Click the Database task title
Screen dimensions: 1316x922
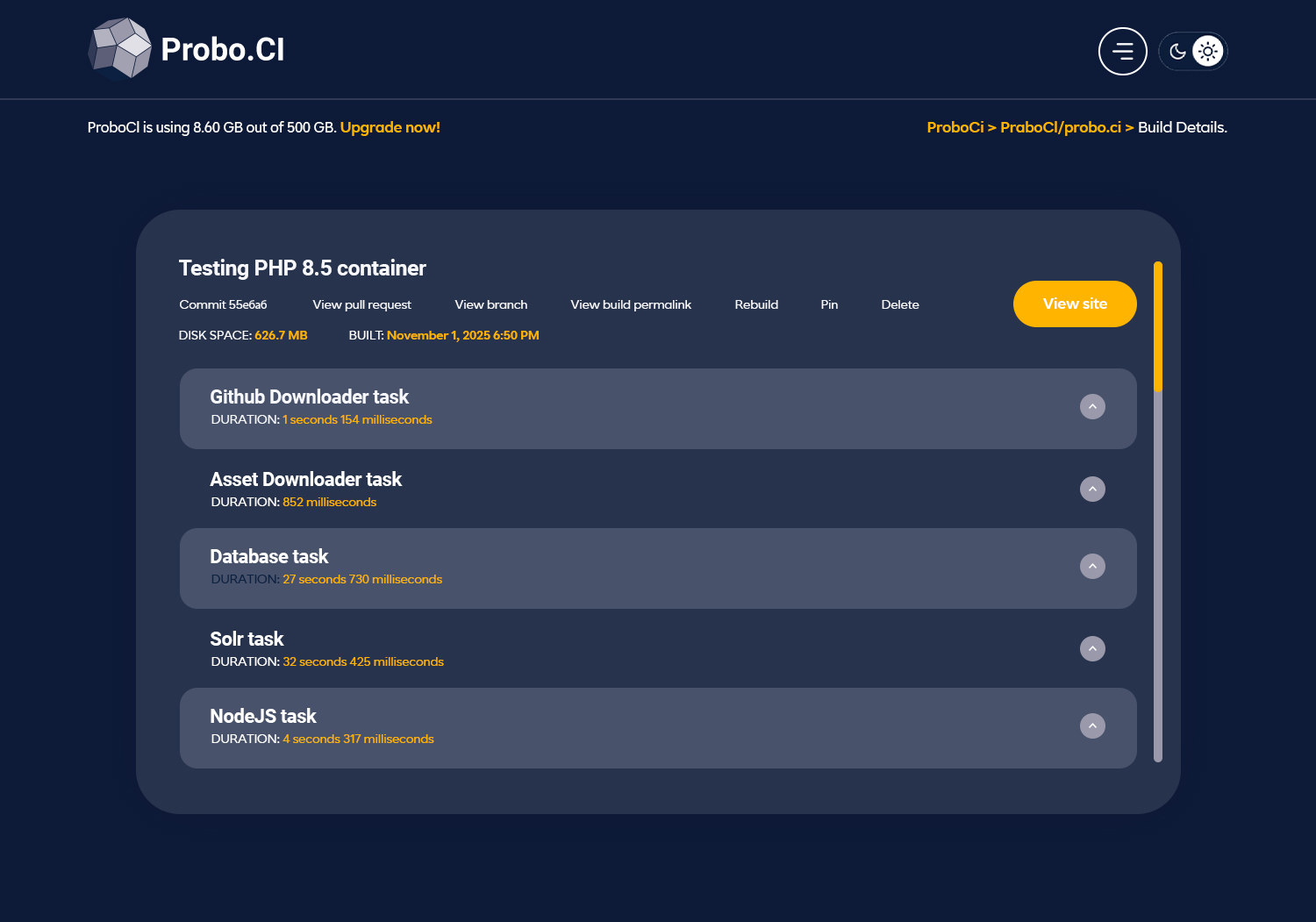269,557
